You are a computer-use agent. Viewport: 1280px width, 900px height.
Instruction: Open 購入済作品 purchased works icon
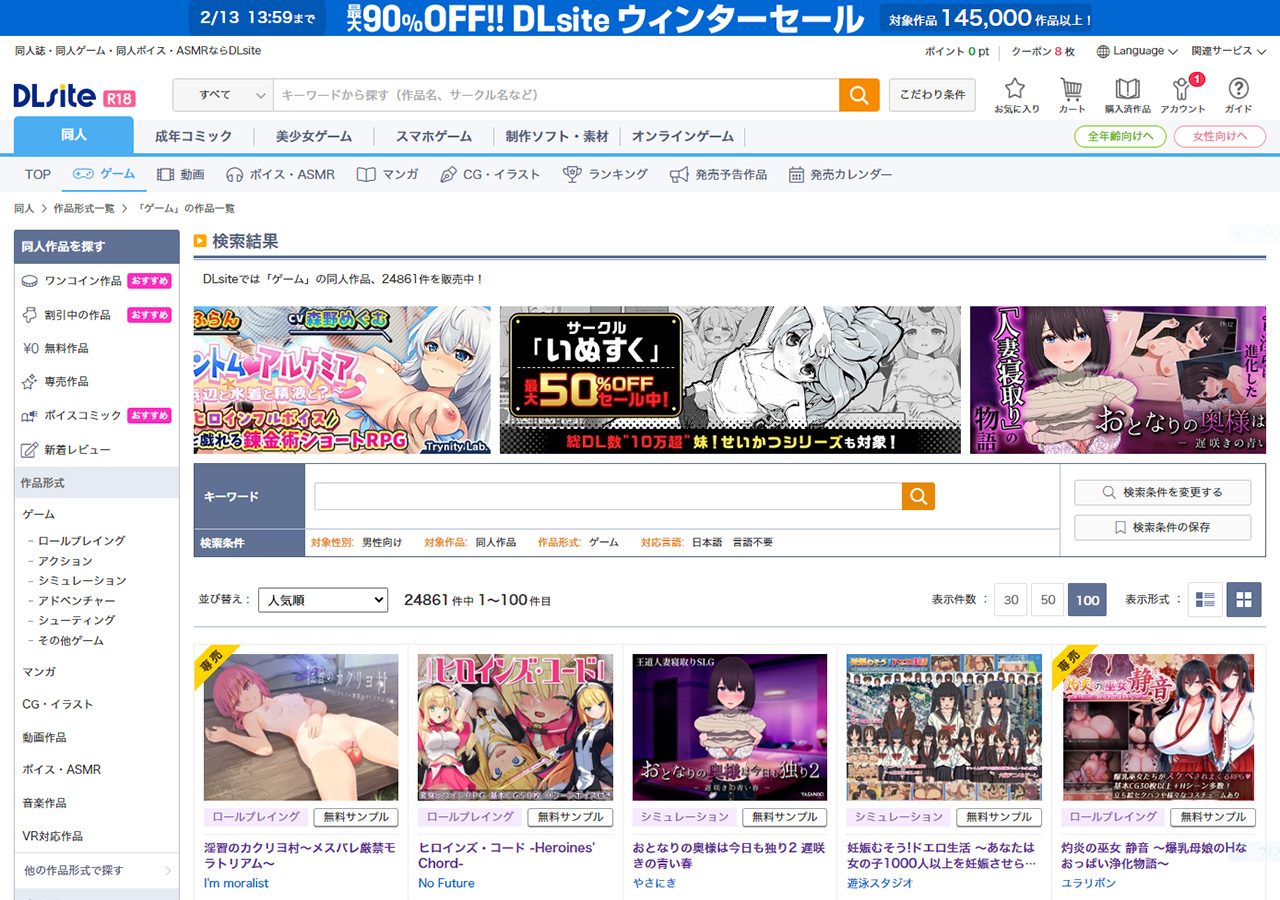(x=1127, y=94)
